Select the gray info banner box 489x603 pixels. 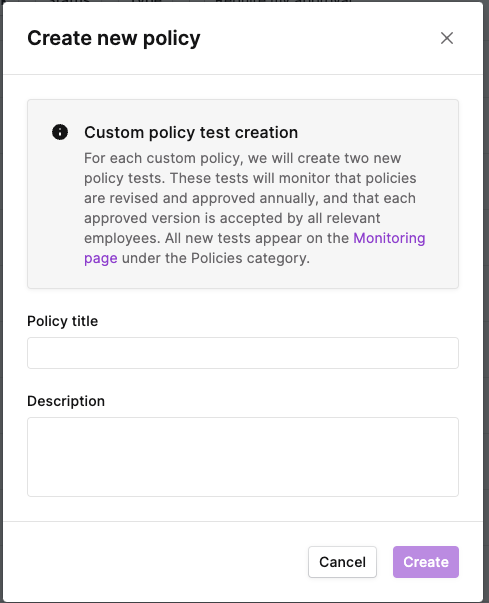click(x=243, y=194)
